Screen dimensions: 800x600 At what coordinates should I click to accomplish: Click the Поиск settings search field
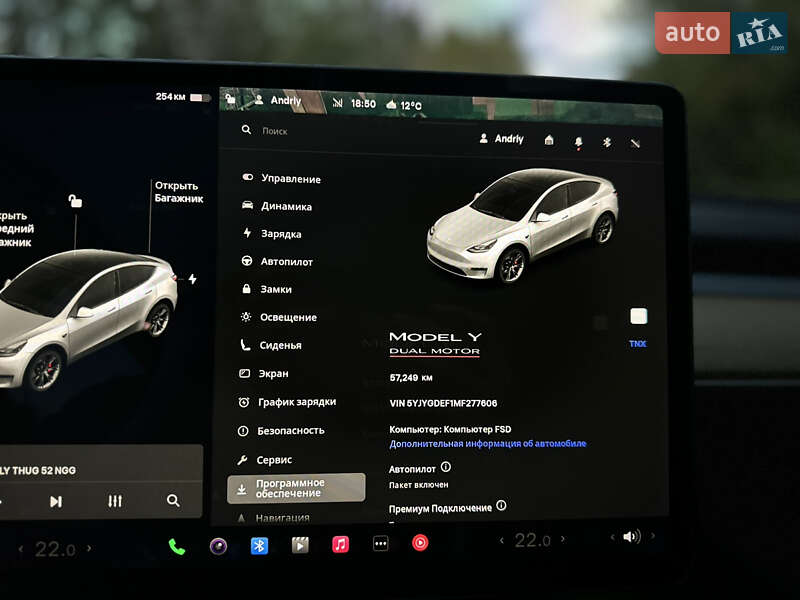click(275, 131)
